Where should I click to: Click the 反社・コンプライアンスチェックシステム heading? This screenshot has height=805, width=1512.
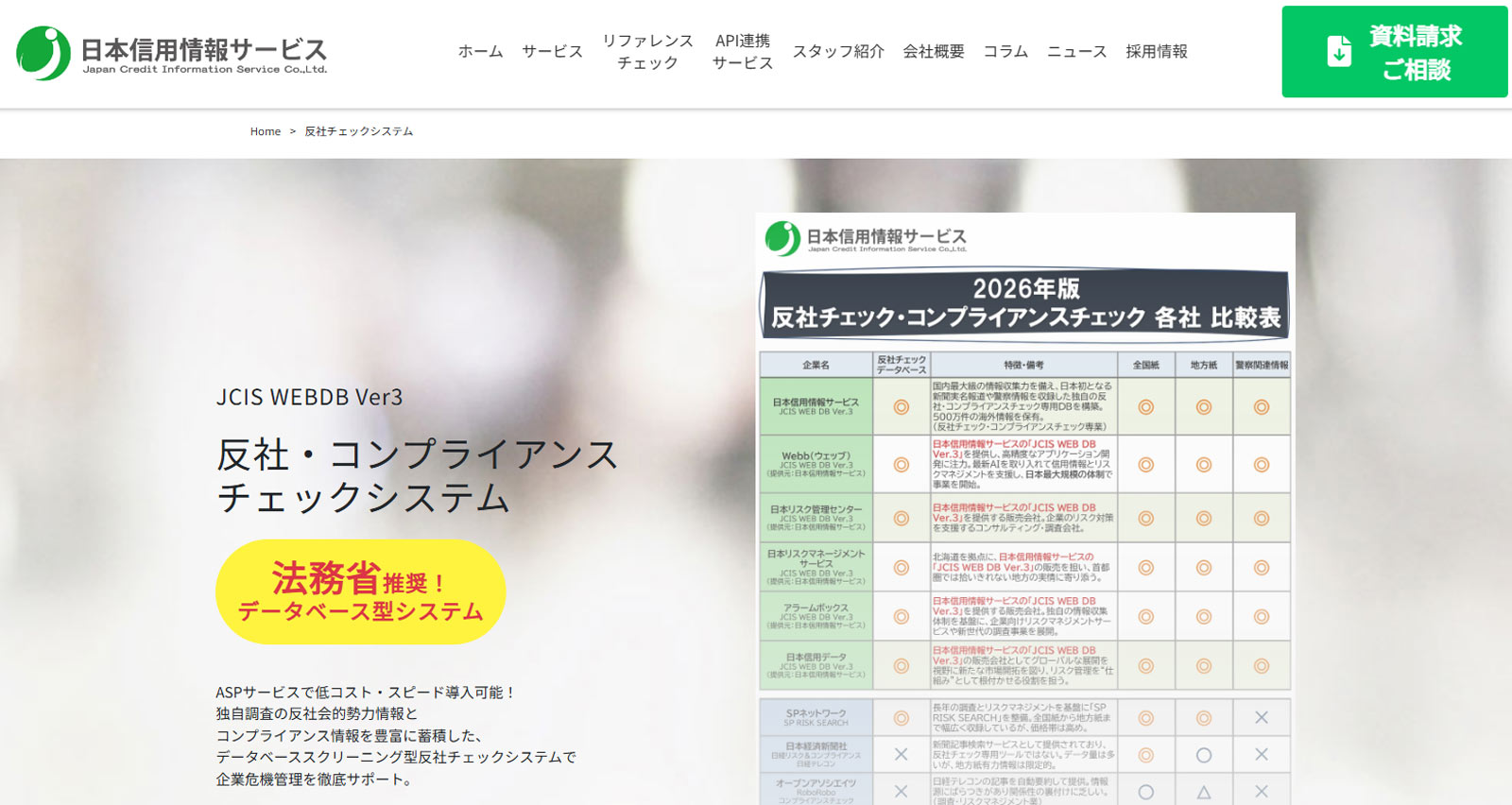(416, 475)
